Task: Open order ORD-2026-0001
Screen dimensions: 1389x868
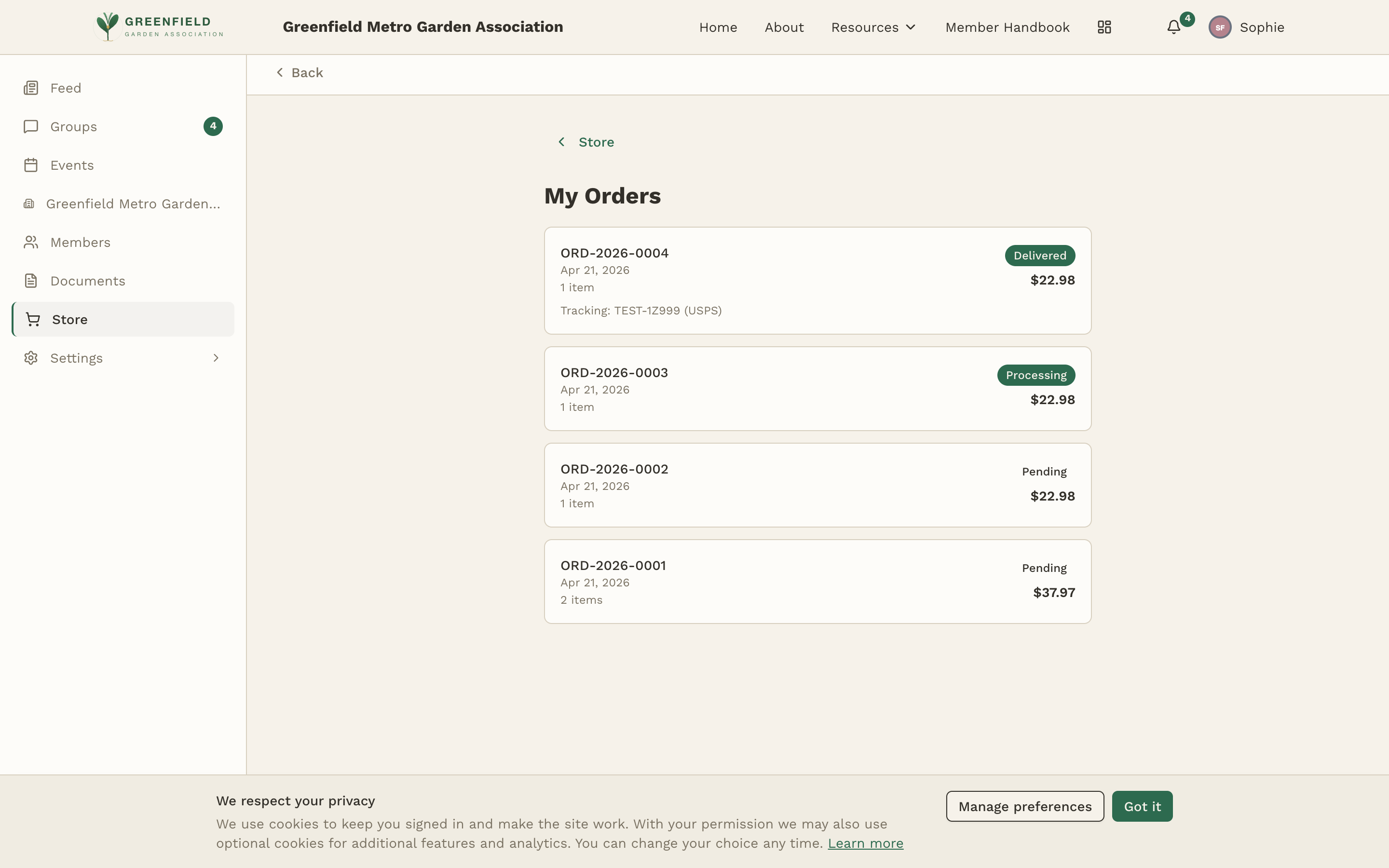Action: 817,582
